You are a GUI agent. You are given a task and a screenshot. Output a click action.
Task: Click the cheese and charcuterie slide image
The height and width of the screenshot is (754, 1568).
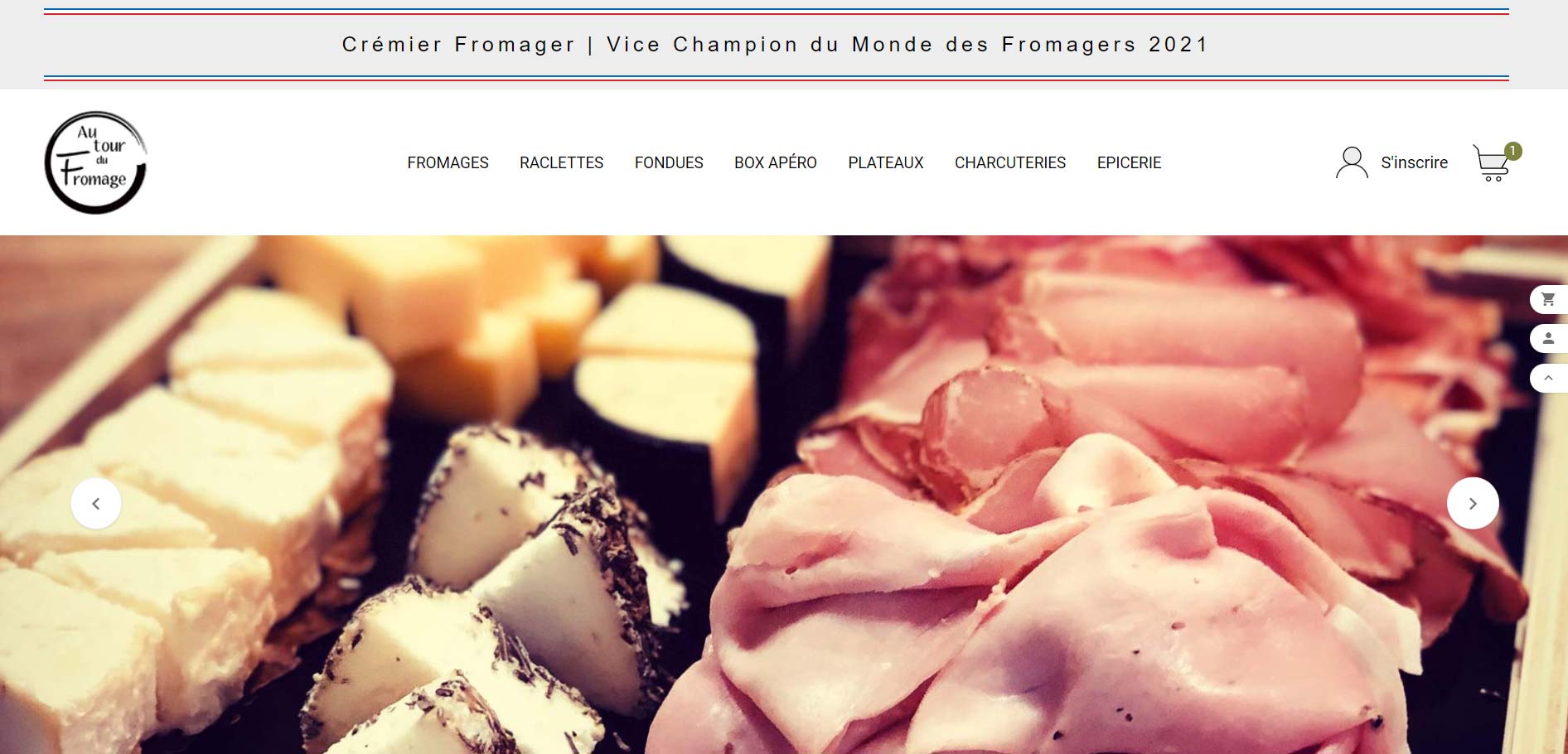tap(784, 495)
